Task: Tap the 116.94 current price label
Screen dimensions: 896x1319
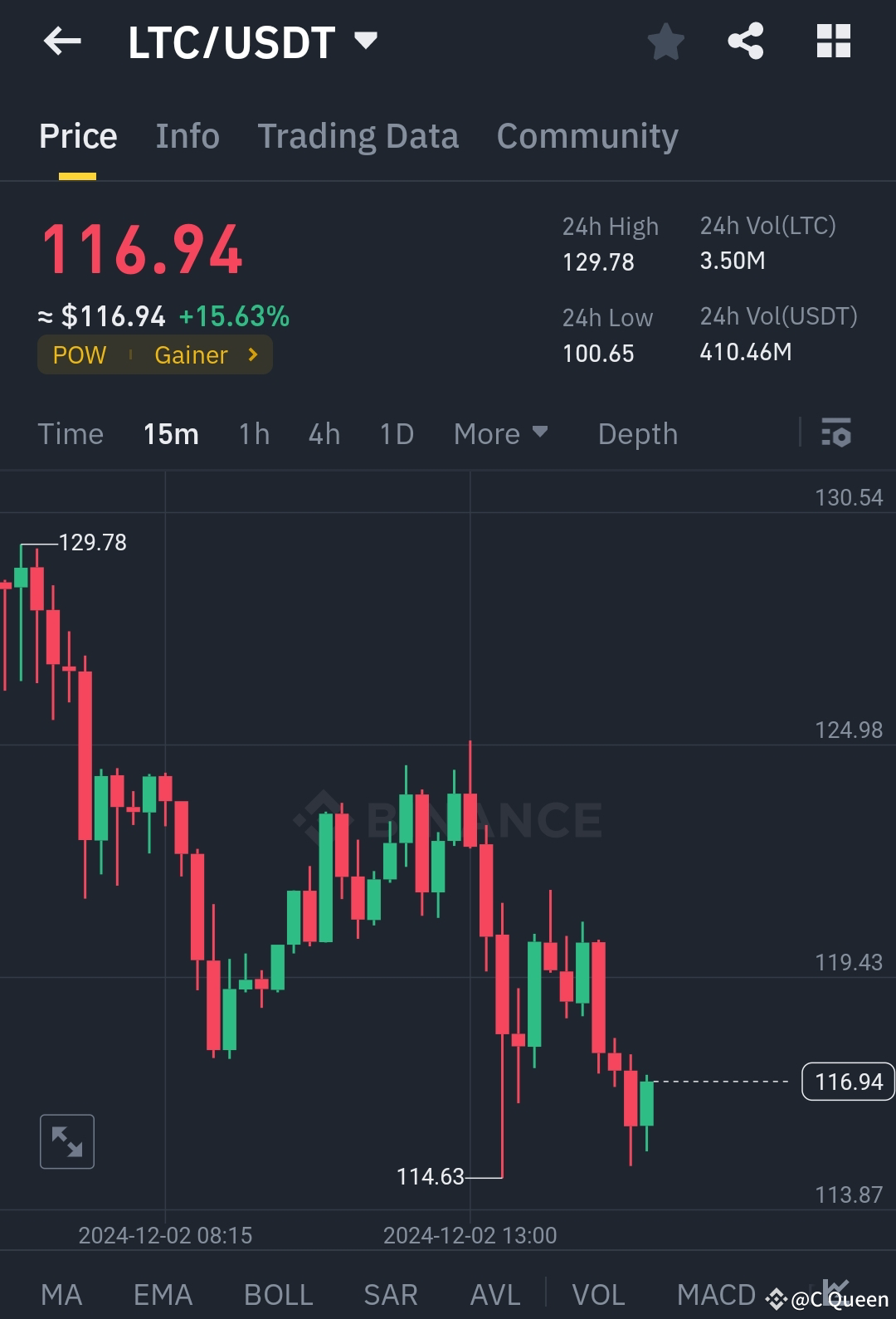Action: coord(847,1082)
